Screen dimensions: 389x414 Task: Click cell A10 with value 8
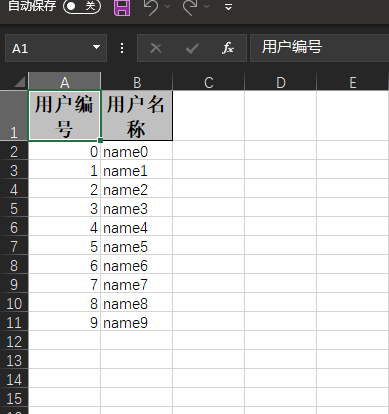64,302
